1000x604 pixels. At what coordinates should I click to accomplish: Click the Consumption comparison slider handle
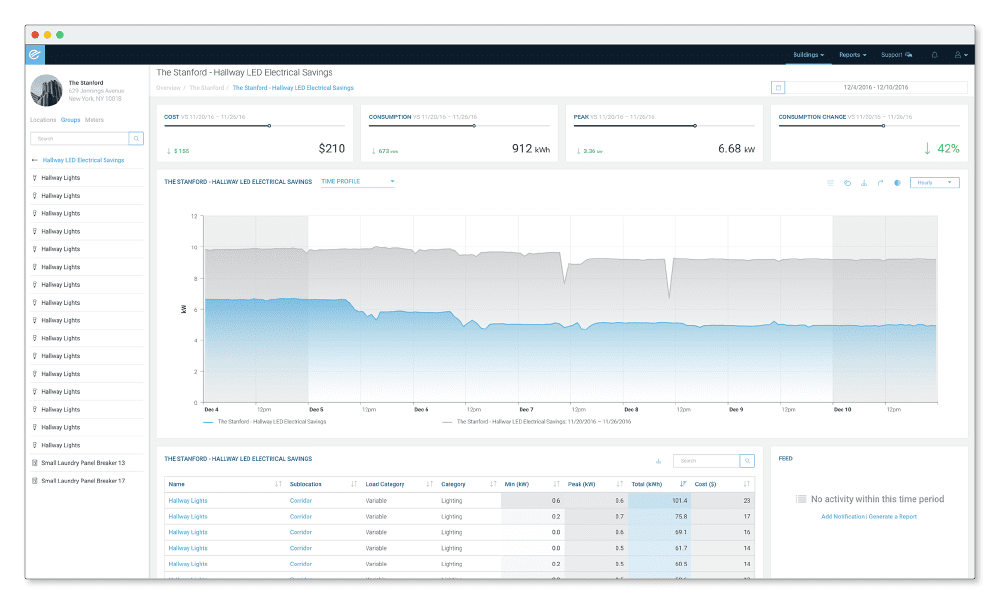tap(474, 126)
